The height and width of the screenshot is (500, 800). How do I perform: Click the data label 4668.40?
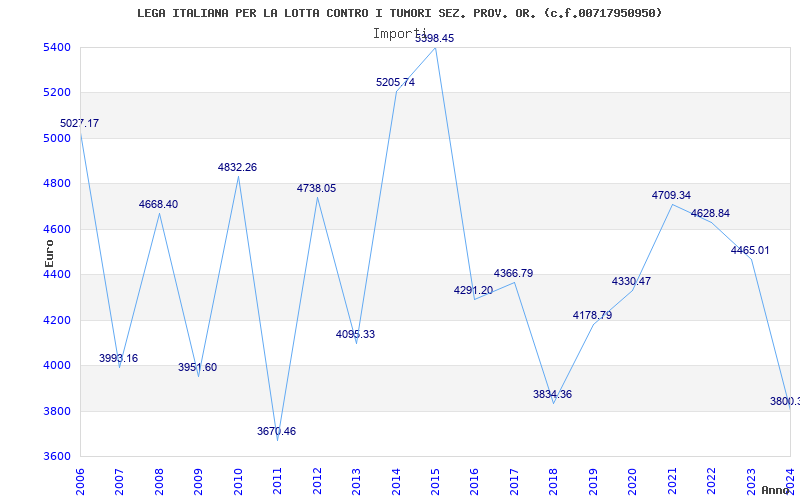click(x=158, y=204)
